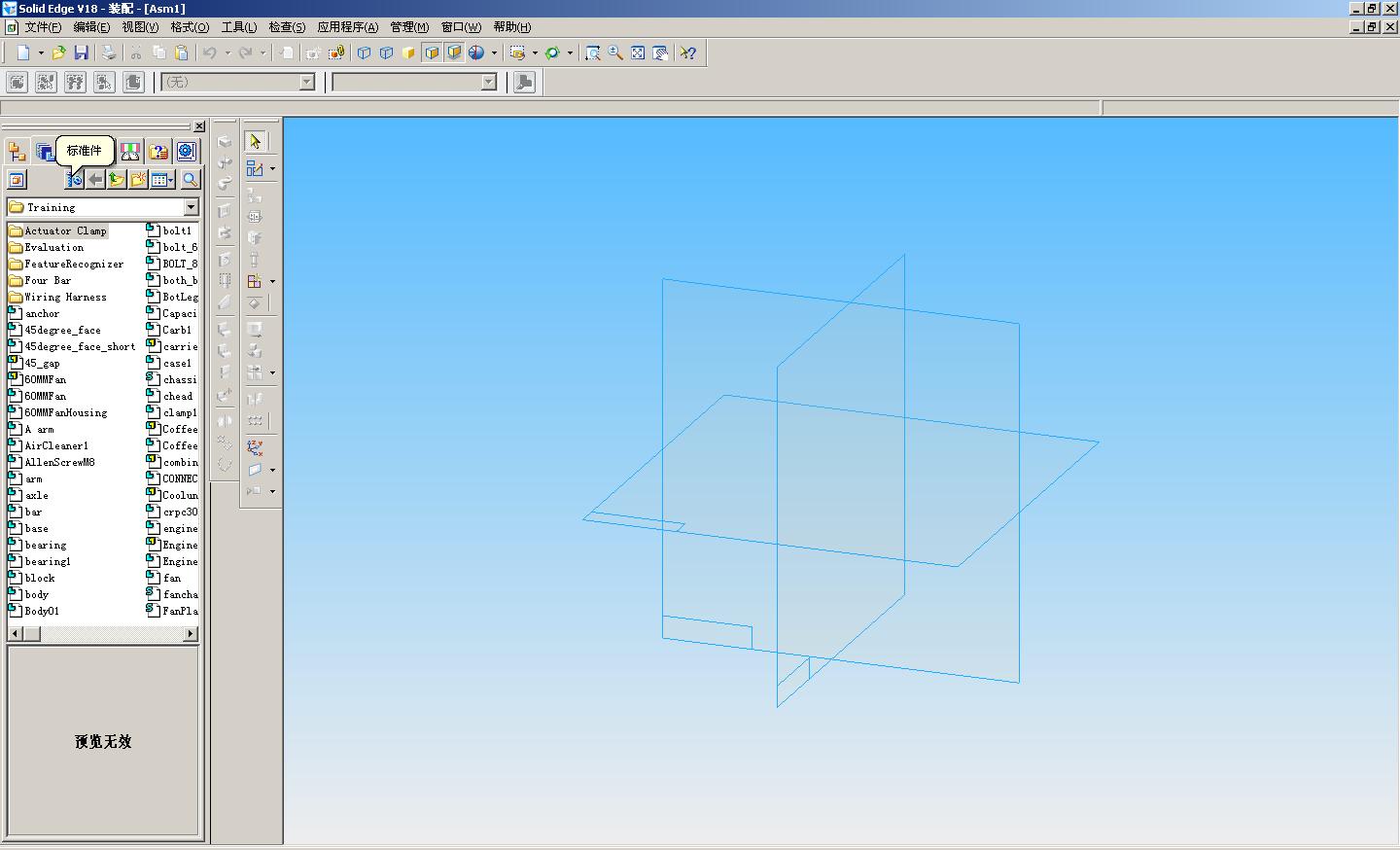Activate the Zoom Area magnifier tool

593,53
